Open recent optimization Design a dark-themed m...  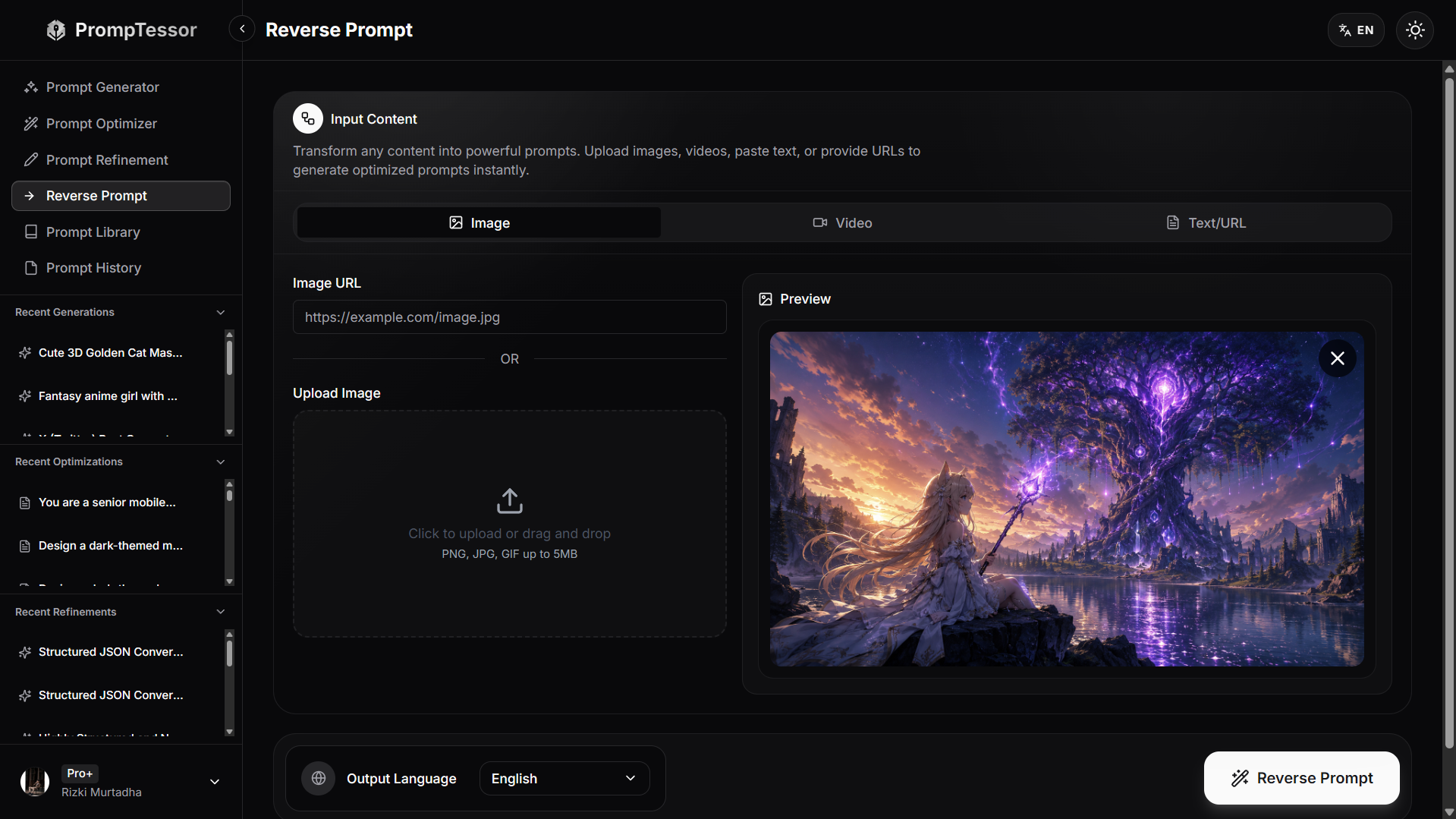pyautogui.click(x=111, y=546)
